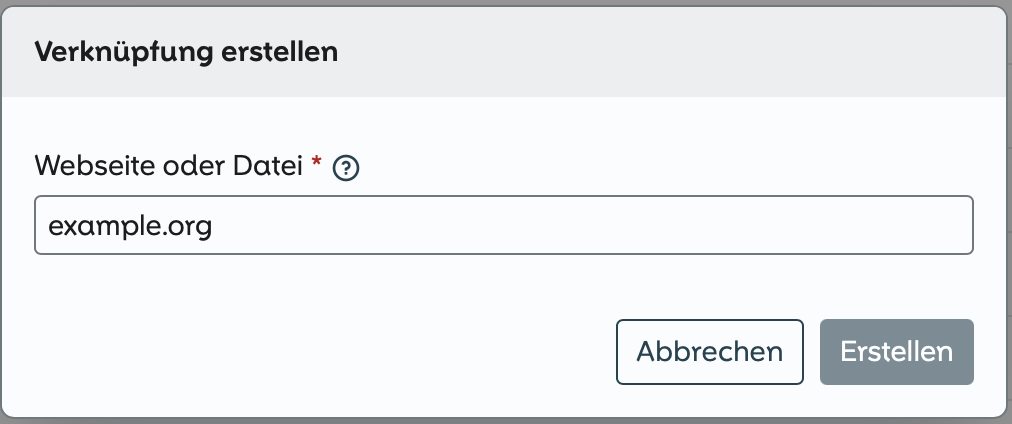
Task: Create the link with Erstellen
Action: coord(896,352)
